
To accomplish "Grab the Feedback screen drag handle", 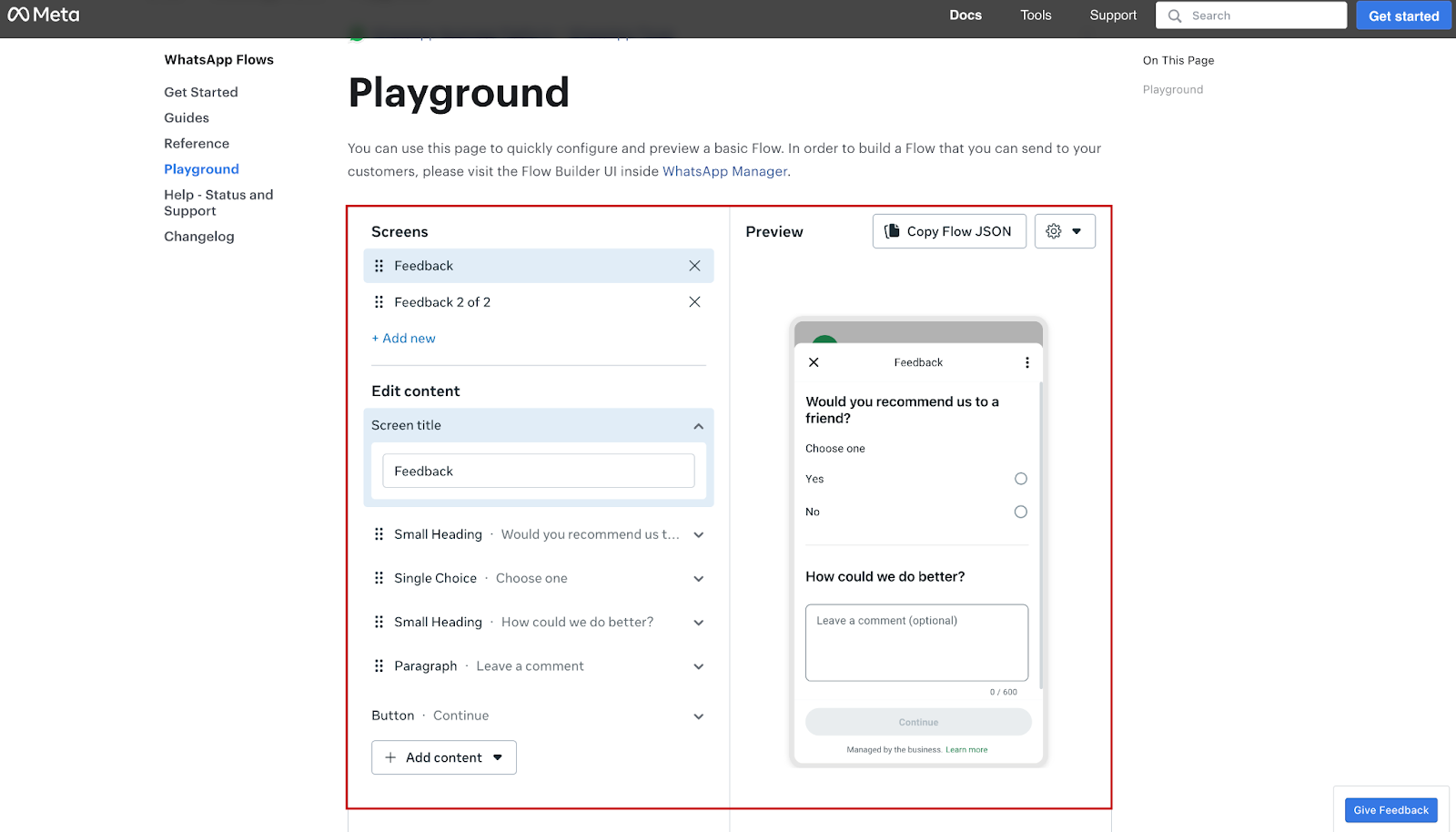I will click(x=379, y=266).
